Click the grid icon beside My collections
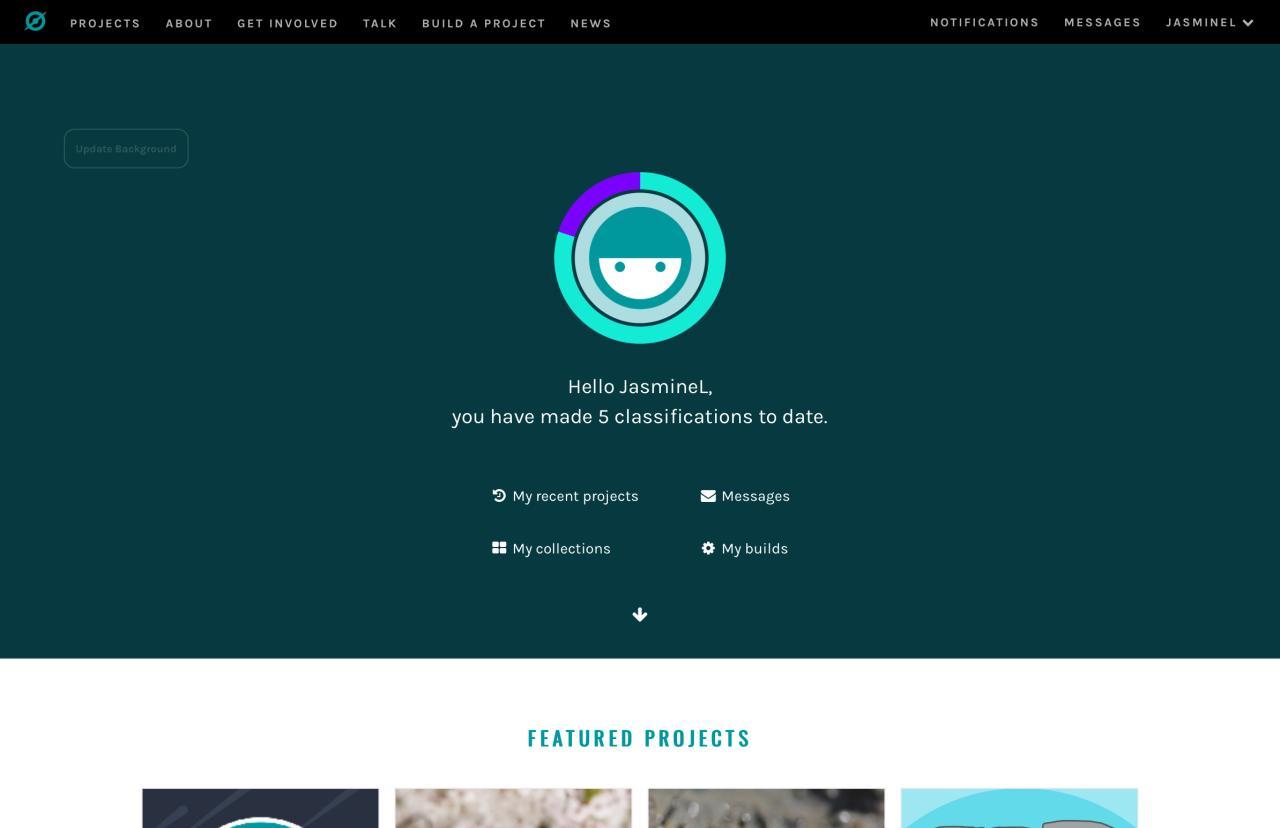Image resolution: width=1280 pixels, height=828 pixels. tap(499, 548)
